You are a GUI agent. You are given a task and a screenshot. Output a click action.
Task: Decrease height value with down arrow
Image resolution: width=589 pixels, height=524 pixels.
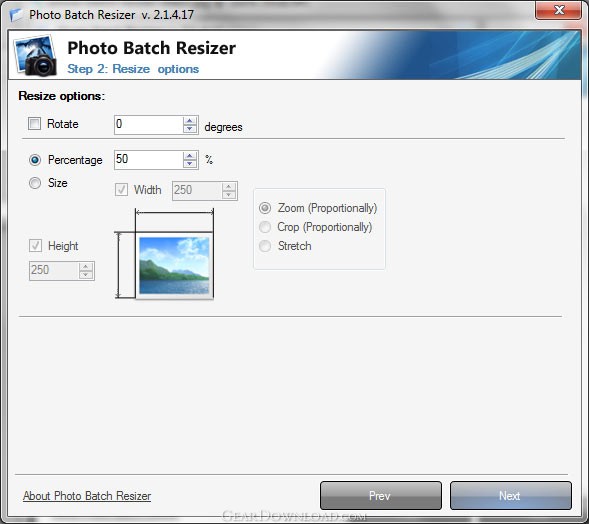pos(86,275)
